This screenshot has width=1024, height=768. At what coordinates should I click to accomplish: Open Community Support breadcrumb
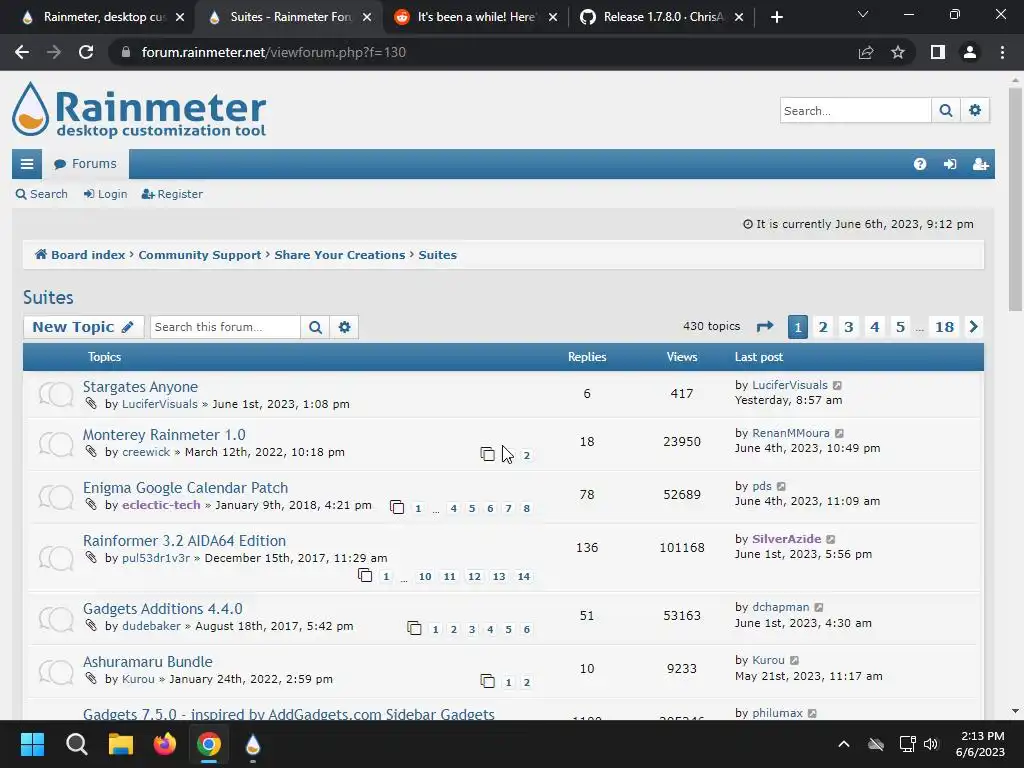tap(200, 255)
